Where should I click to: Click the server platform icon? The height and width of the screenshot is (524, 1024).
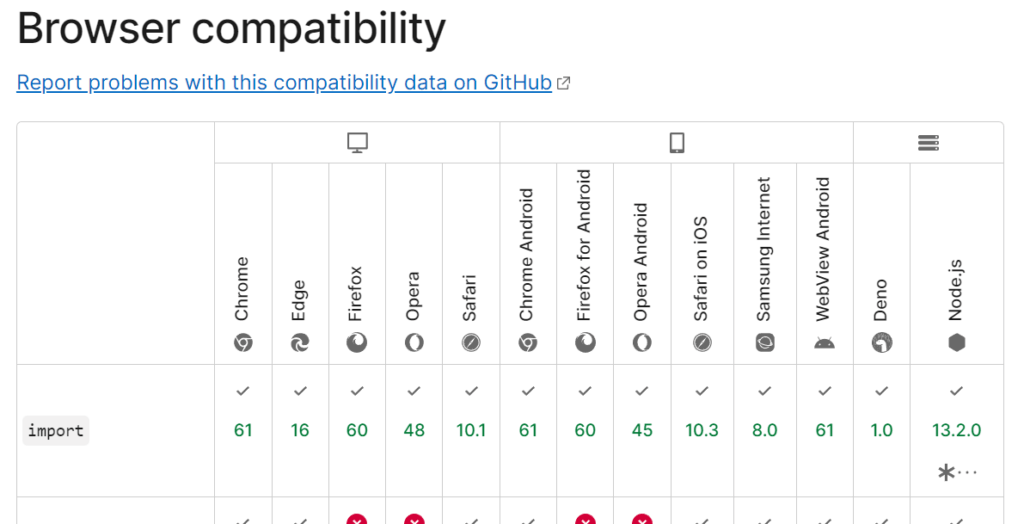(928, 143)
